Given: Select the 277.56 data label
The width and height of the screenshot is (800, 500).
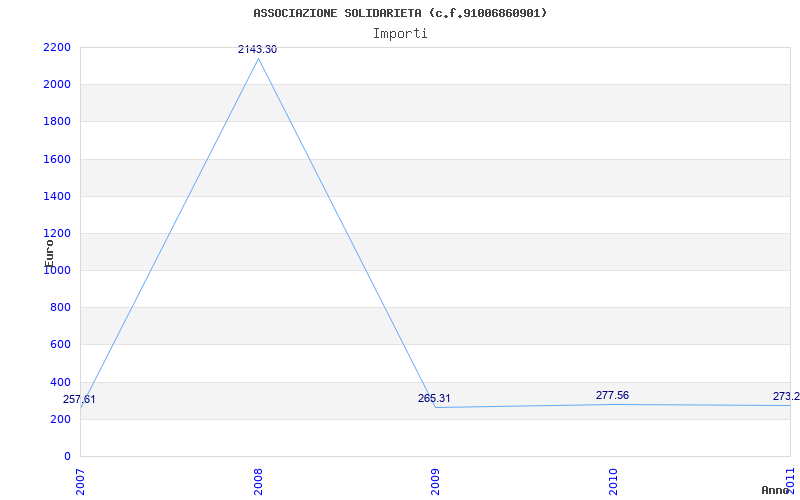Looking at the screenshot, I should 612,395.
